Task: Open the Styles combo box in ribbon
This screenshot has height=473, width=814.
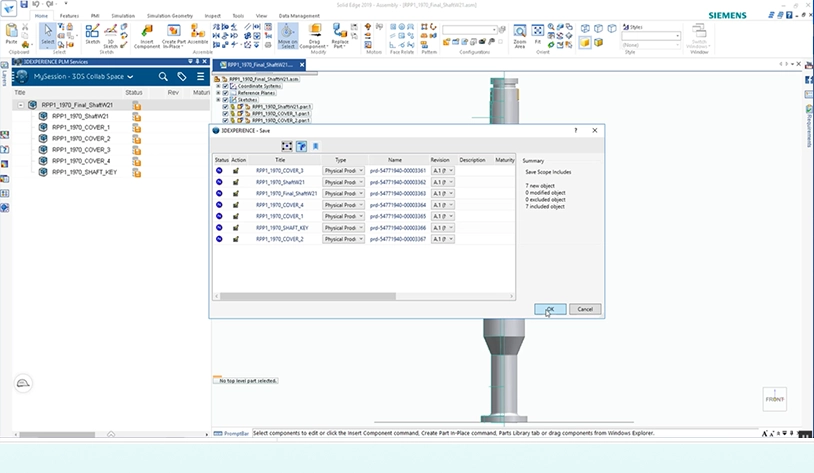Action: [650, 36]
